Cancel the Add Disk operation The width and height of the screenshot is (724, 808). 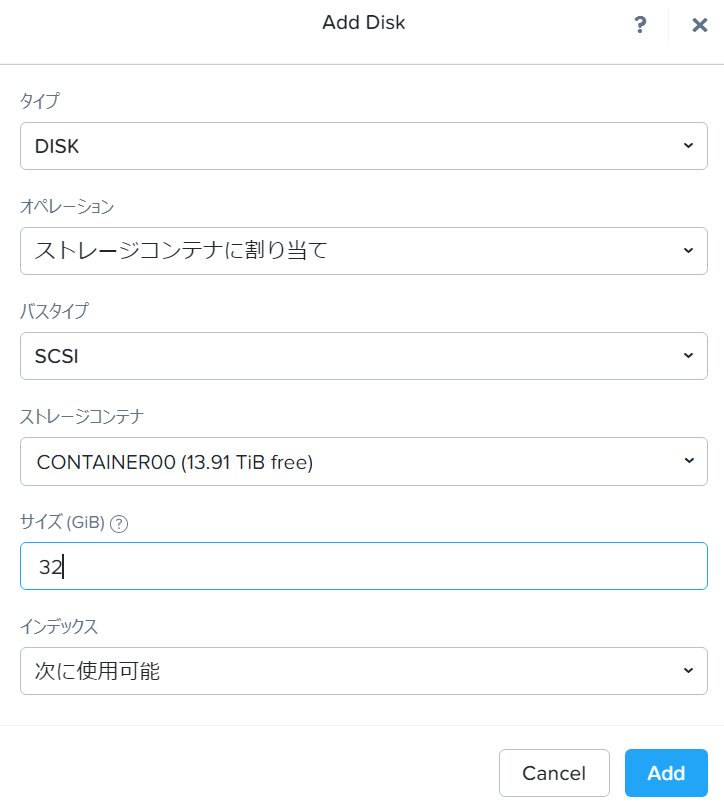click(x=554, y=772)
